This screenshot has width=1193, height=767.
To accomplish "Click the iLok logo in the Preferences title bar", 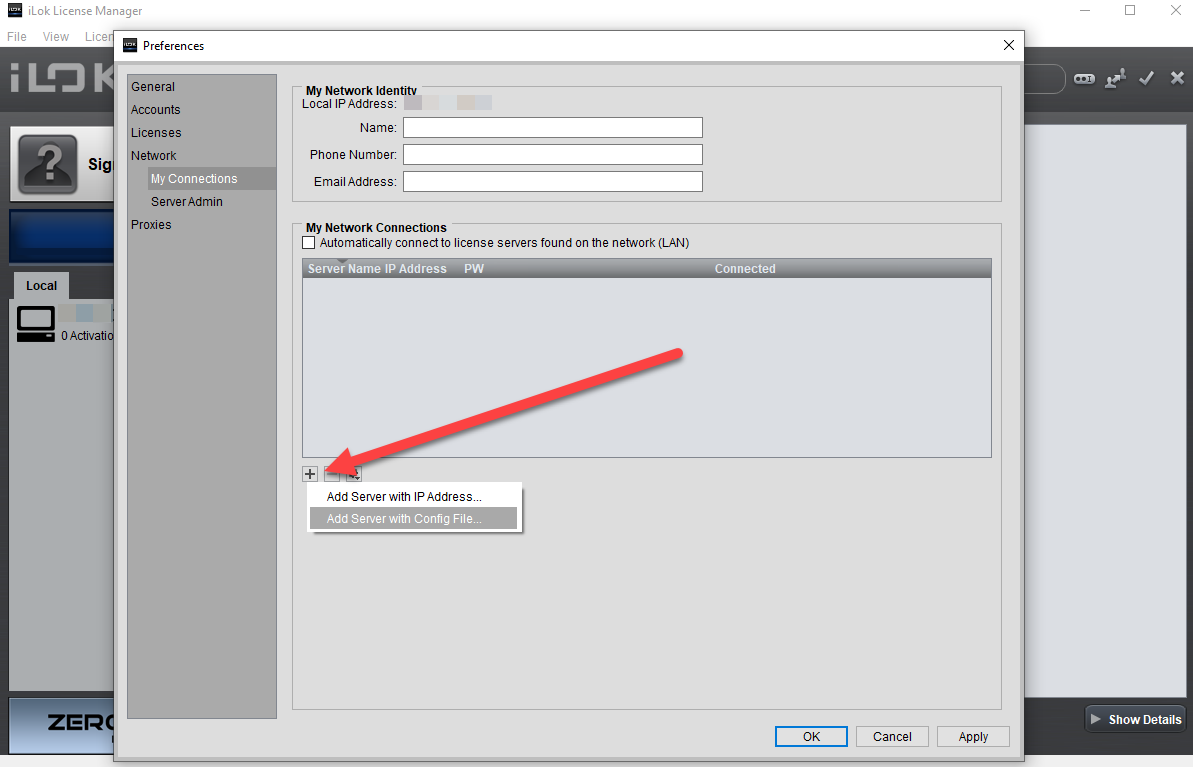I will 130,46.
